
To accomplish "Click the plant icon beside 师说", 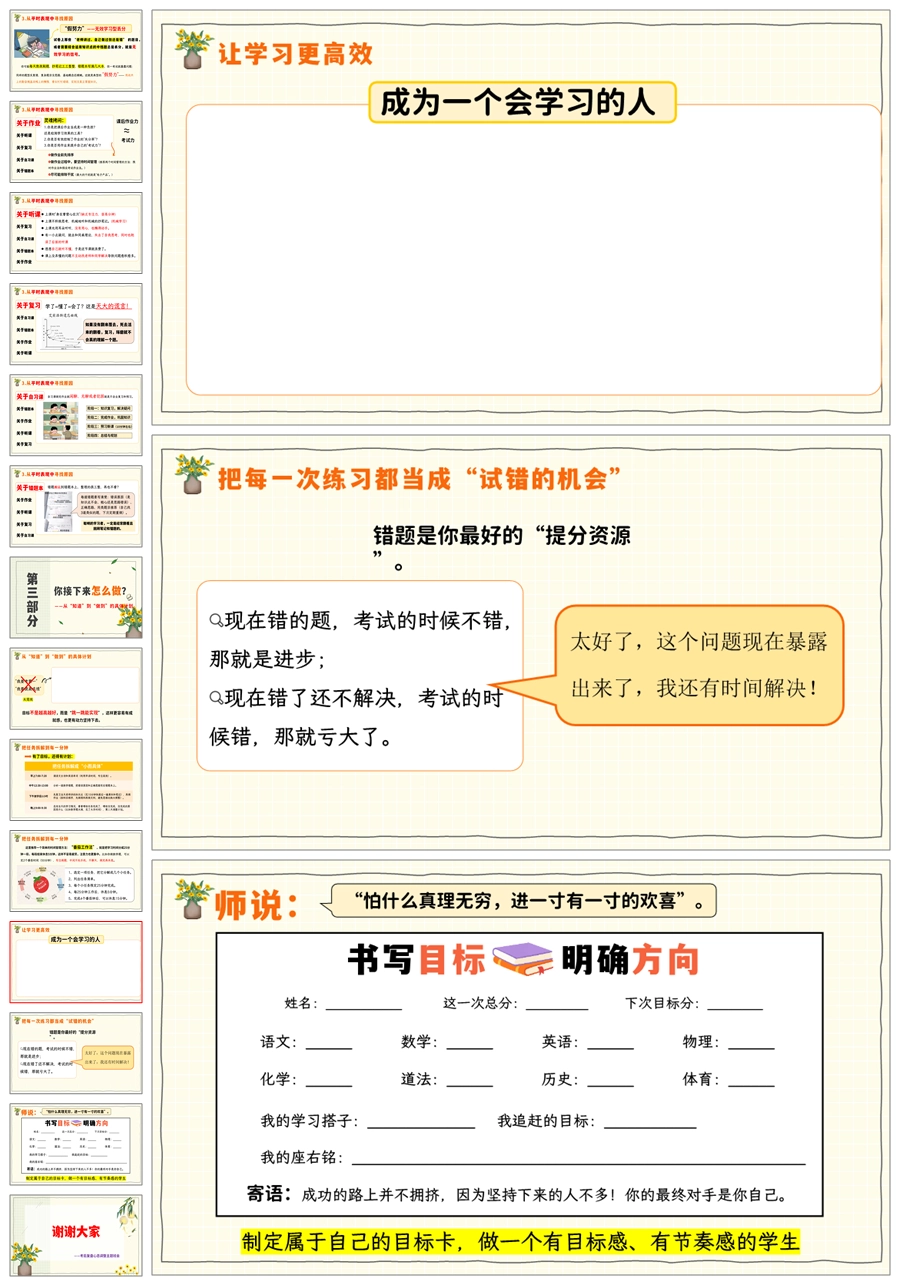I will point(192,900).
